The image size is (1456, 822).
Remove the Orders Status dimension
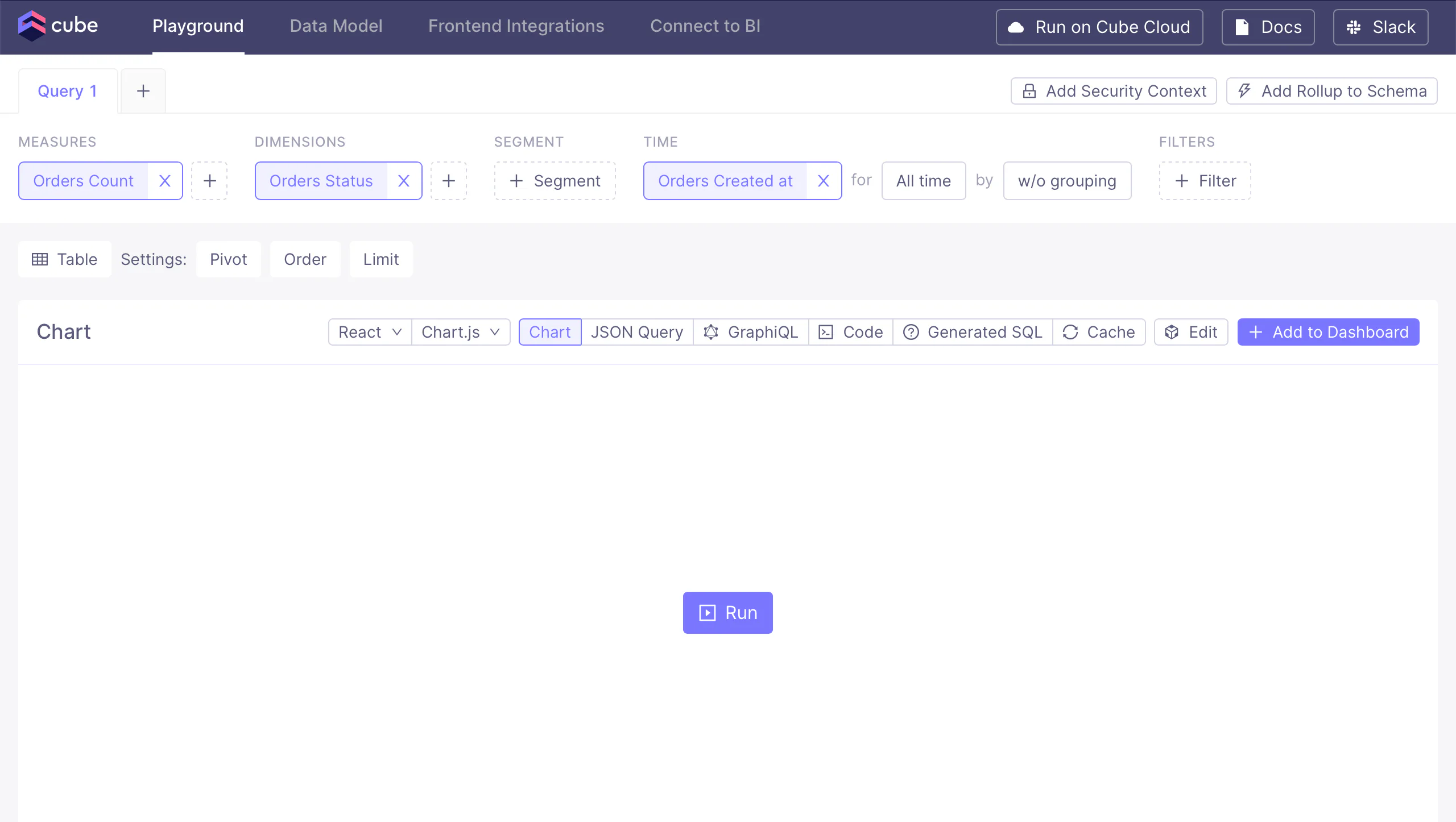click(x=404, y=181)
